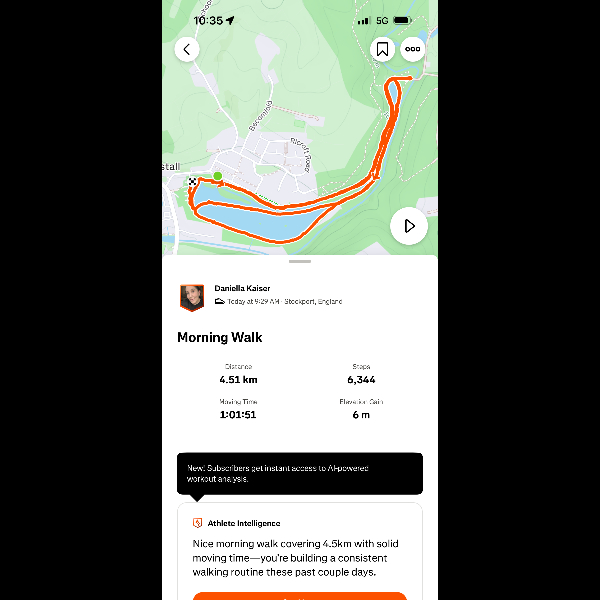Tap the shoe activity type icon
This screenshot has width=600, height=600.
pos(219,302)
